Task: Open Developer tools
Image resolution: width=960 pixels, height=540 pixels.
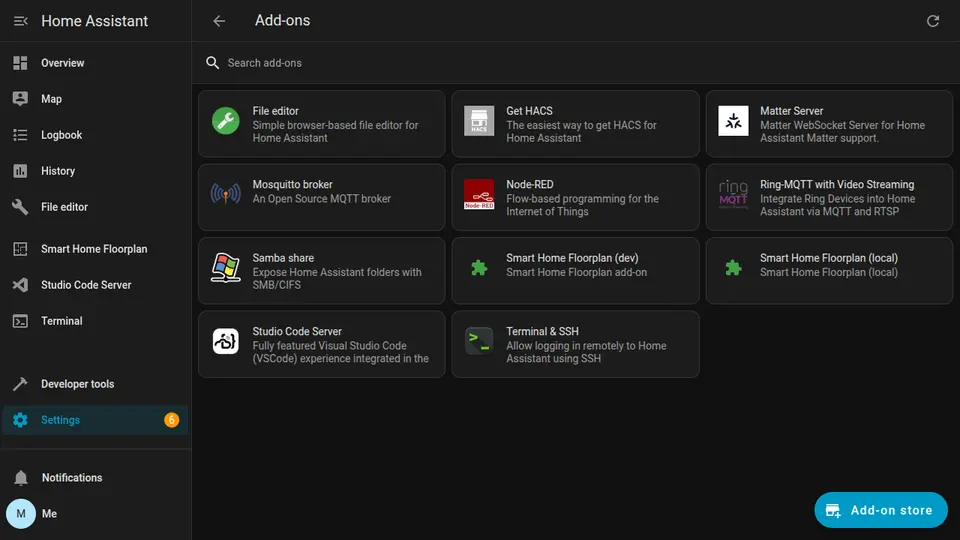Action: 96,384
